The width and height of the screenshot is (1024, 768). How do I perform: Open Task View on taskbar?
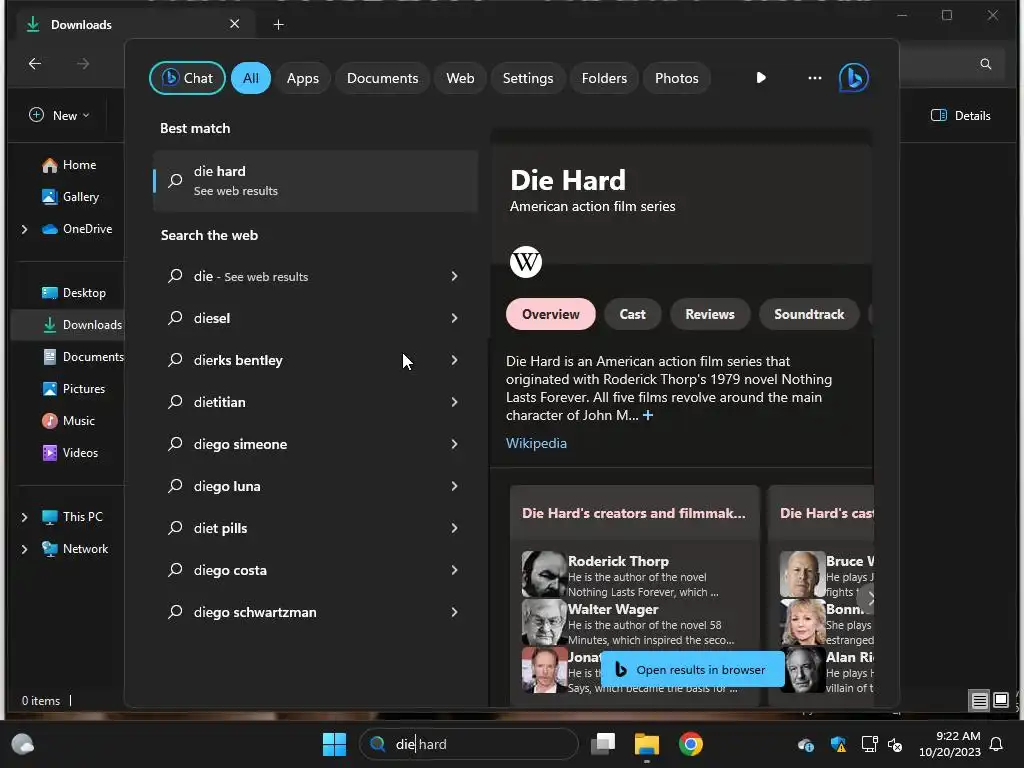[x=603, y=744]
